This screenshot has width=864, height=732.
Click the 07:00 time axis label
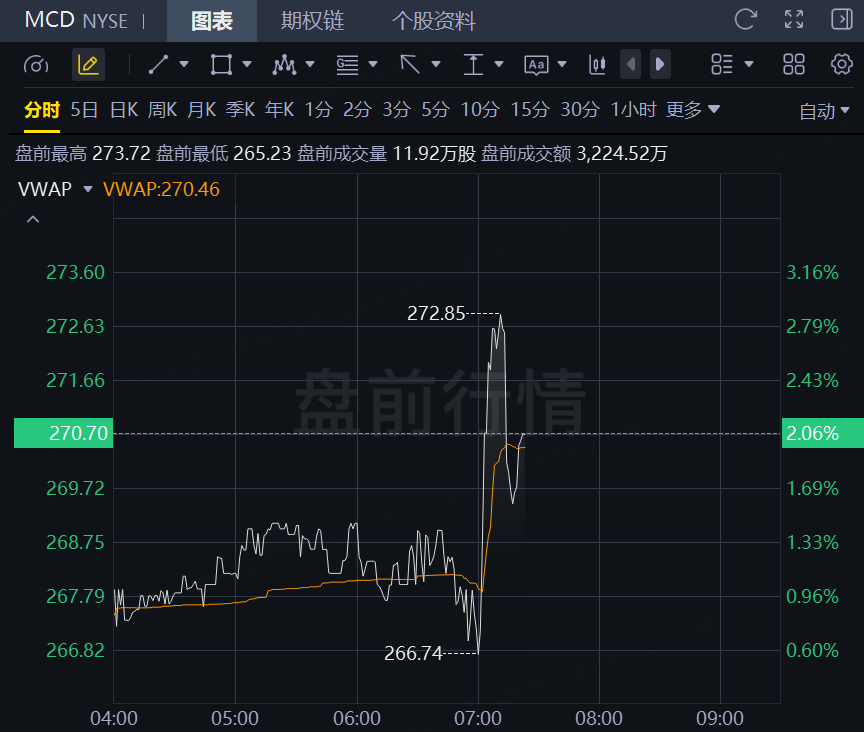pyautogui.click(x=478, y=718)
